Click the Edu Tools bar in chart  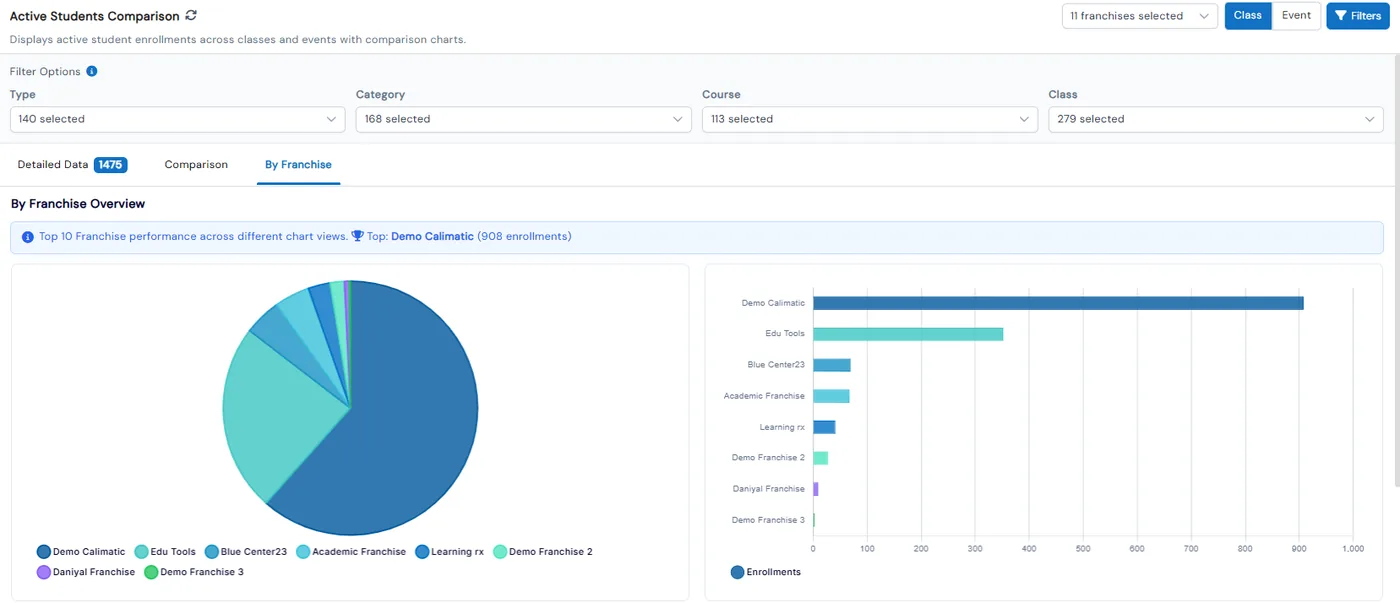(x=908, y=334)
